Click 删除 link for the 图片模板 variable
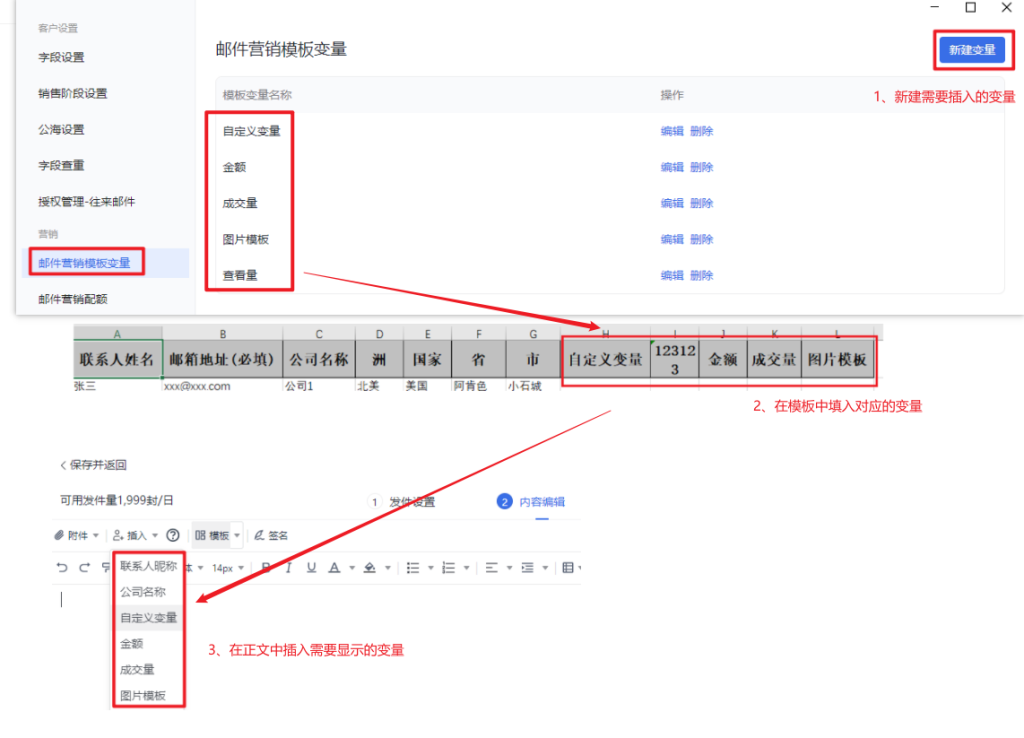This screenshot has height=738, width=1024. click(701, 239)
